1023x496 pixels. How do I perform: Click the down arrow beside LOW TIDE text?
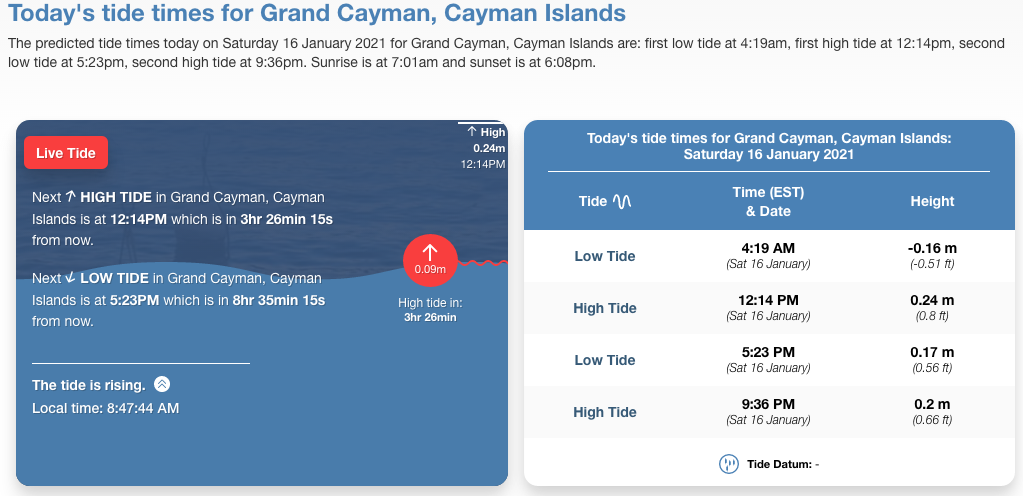pyautogui.click(x=70, y=278)
